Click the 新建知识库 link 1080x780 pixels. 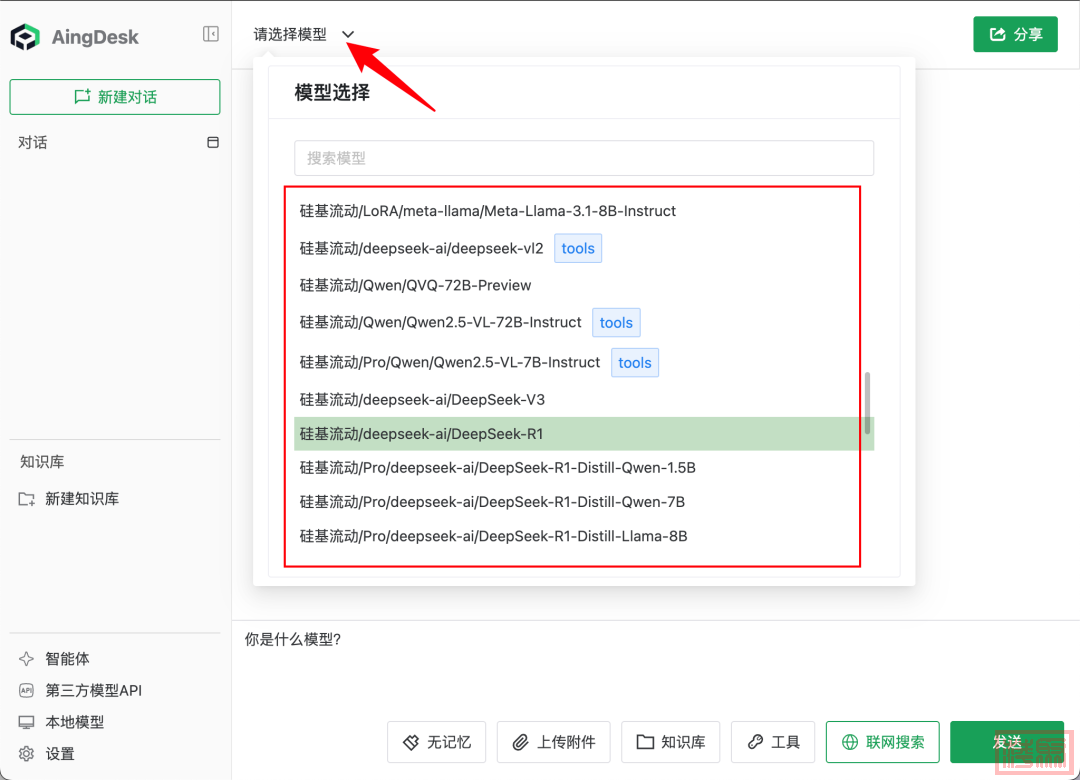(x=82, y=499)
